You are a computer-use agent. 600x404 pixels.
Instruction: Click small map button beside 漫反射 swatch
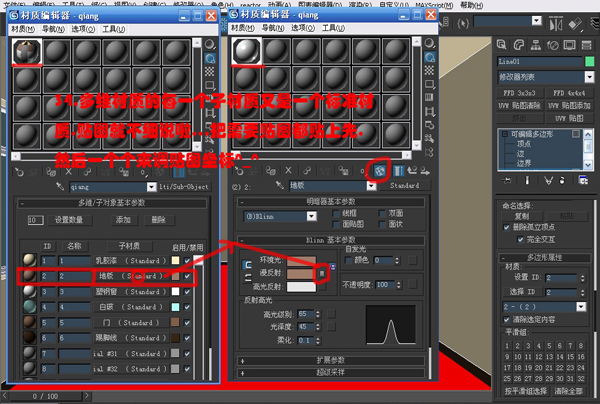322,273
